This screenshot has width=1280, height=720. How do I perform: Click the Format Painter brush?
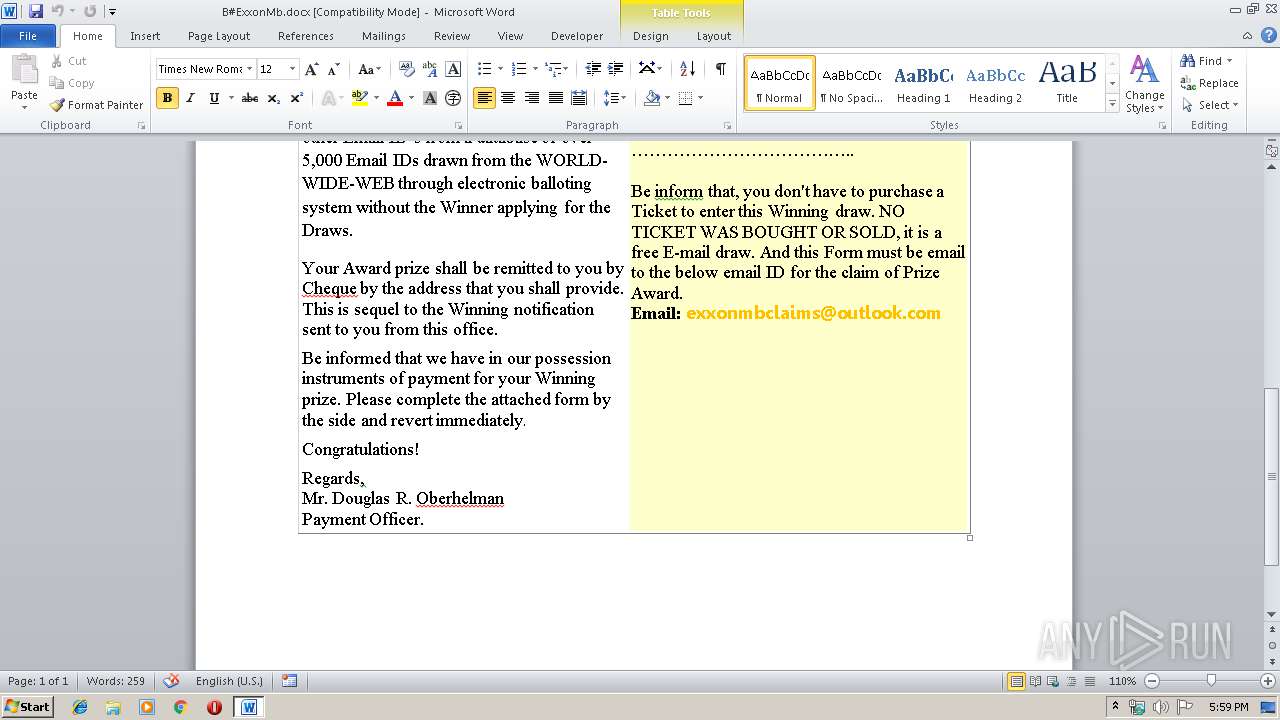[x=57, y=105]
